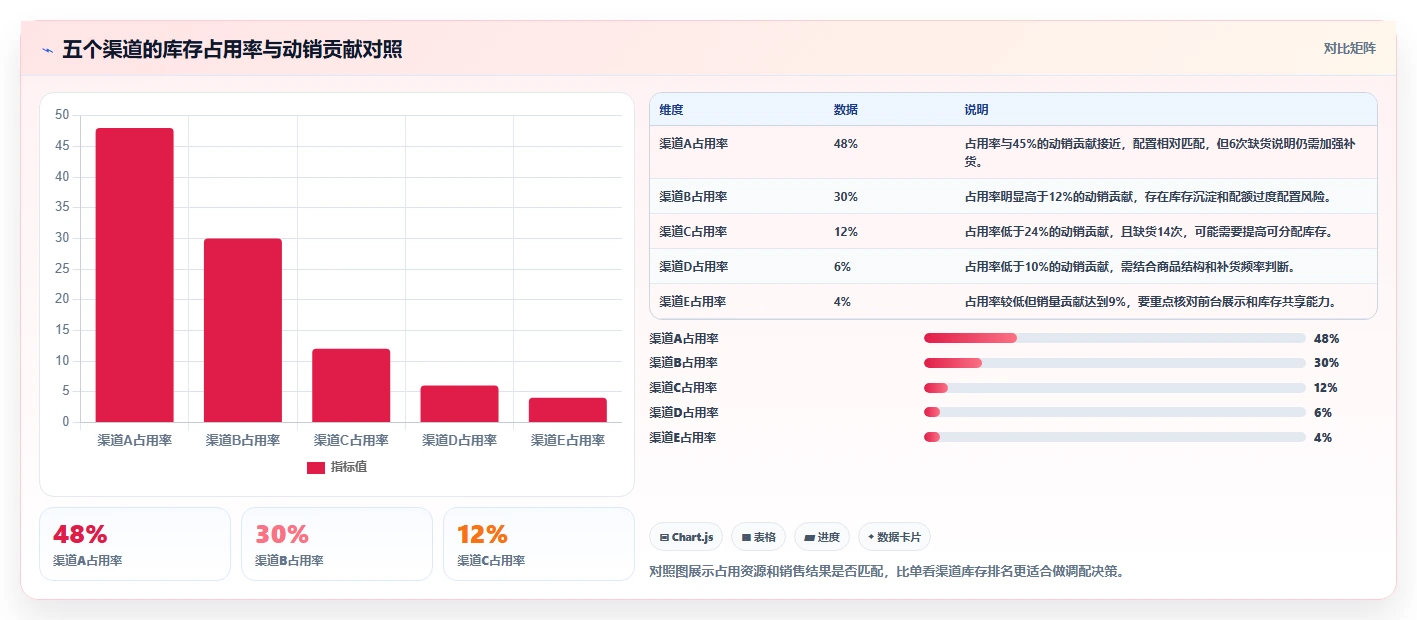The image size is (1417, 620).
Task: Click table cell 渠道D占用率 in fourth row
Action: tap(693, 267)
